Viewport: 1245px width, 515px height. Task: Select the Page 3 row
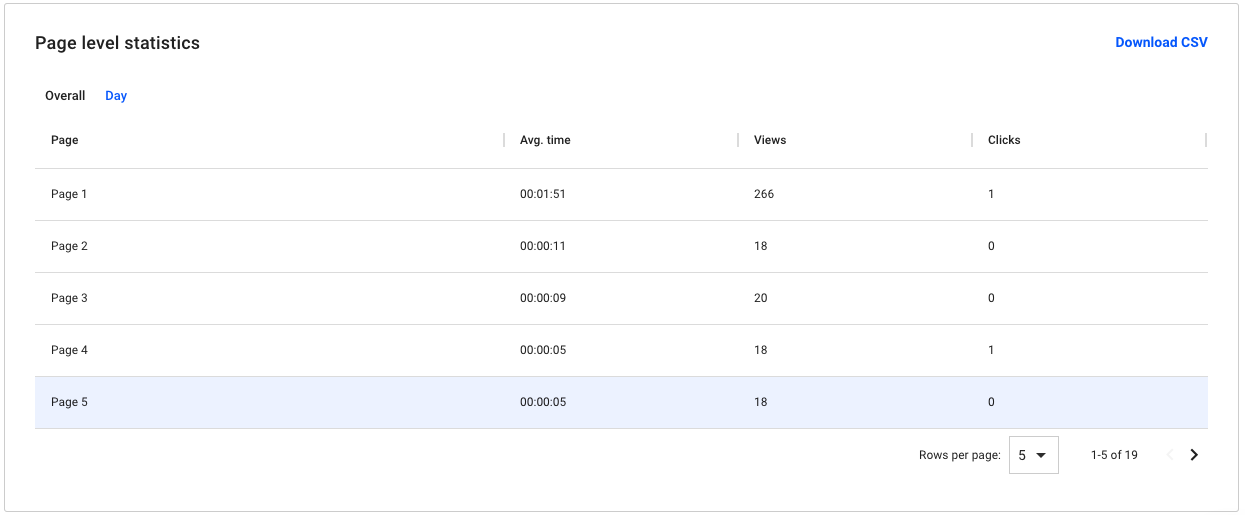[621, 298]
